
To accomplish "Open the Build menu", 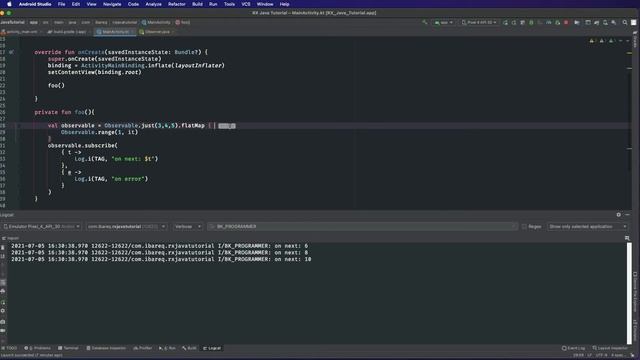I will (198, 4).
